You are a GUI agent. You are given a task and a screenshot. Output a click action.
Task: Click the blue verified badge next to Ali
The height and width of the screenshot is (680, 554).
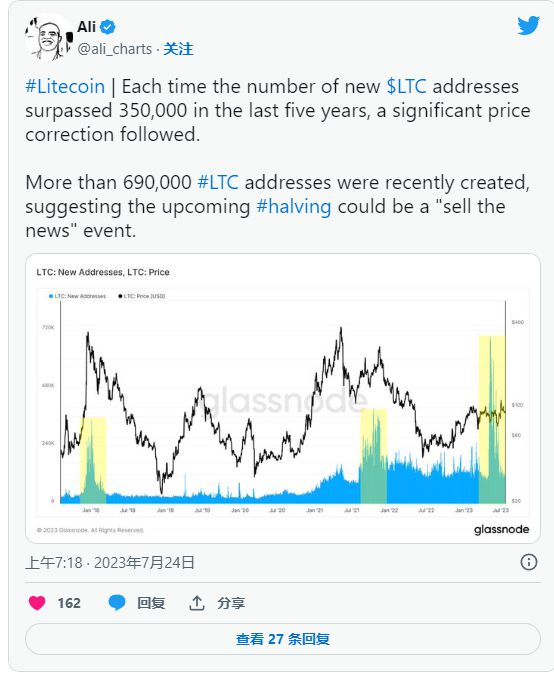pos(108,27)
